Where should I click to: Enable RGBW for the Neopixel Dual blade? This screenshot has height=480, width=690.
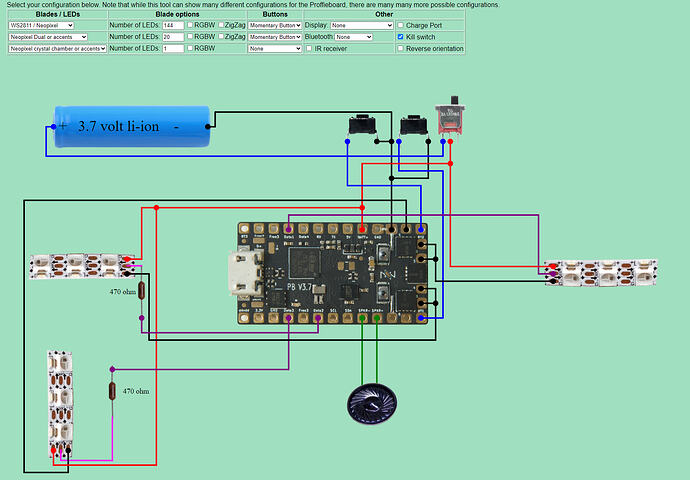pyautogui.click(x=190, y=37)
